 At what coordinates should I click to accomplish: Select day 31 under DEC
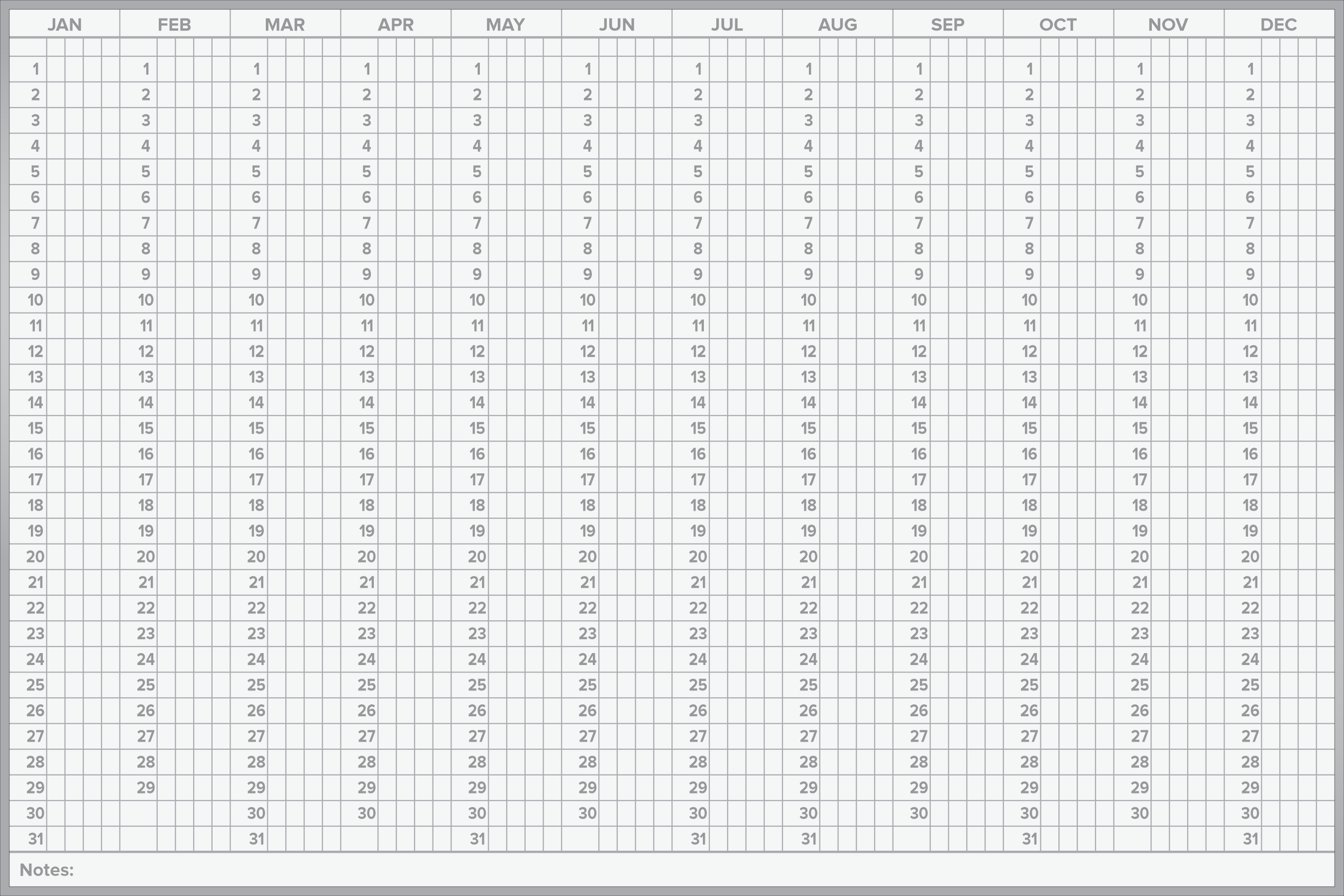1250,839
